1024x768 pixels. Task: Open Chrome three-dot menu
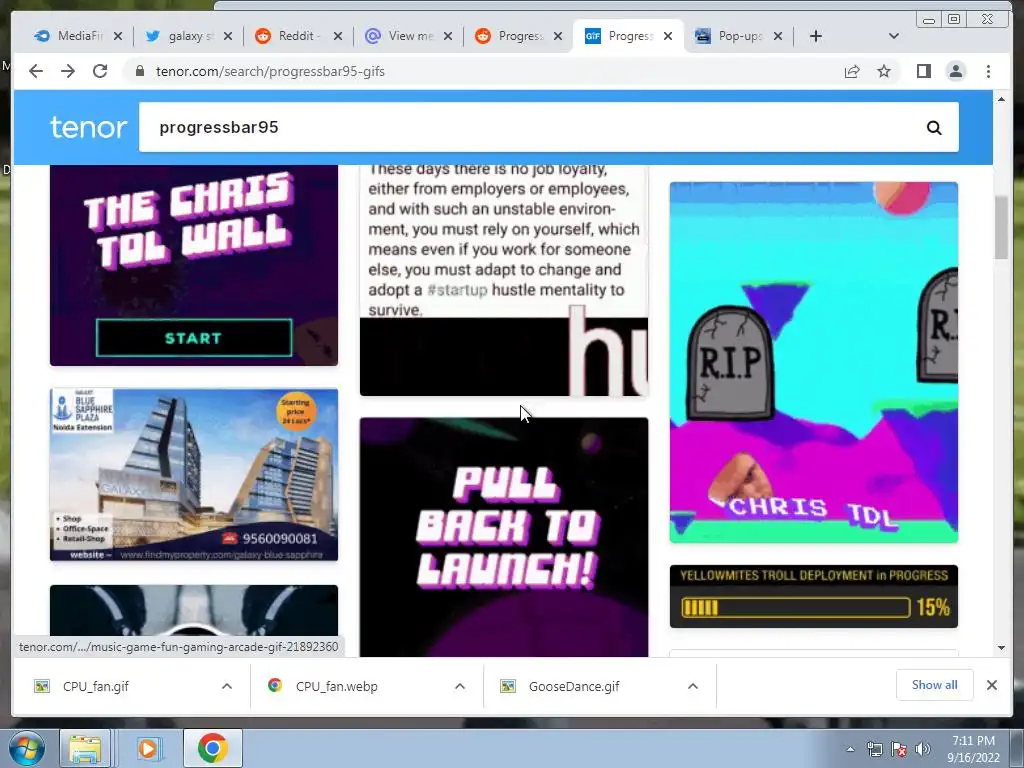pyautogui.click(x=989, y=71)
